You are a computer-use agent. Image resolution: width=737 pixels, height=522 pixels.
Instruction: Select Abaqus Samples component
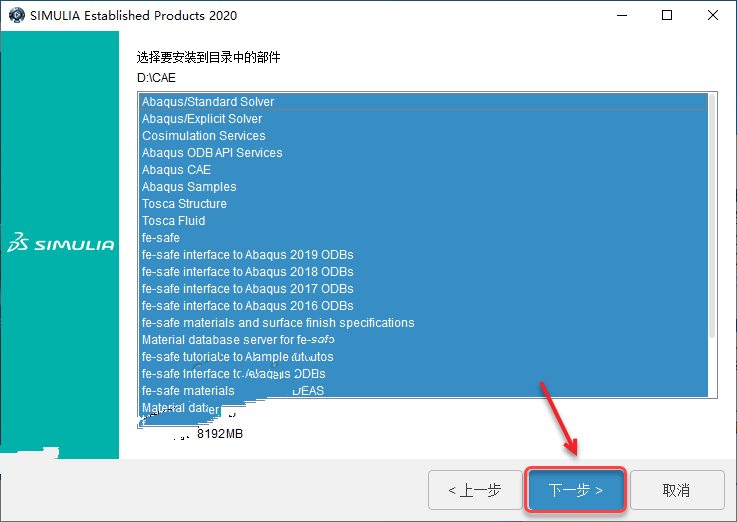point(423,187)
